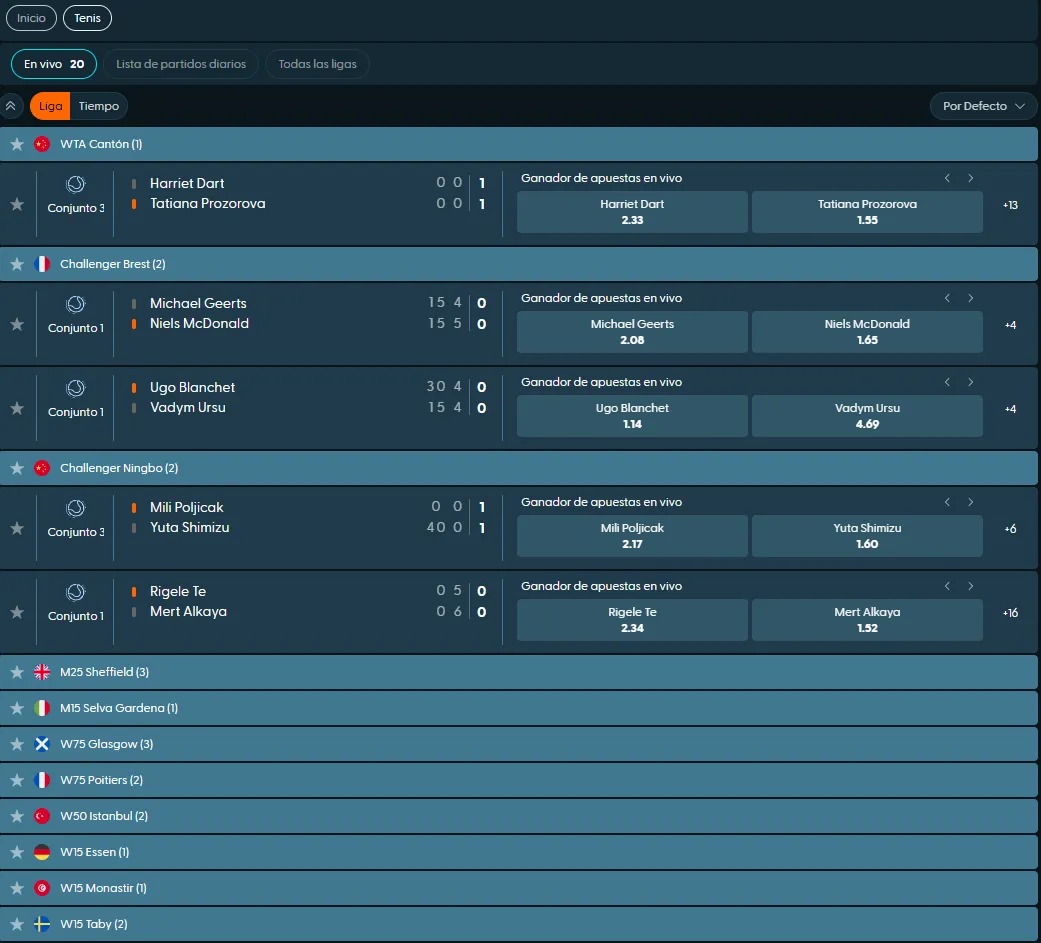
Task: Previous market arrow in Rigele Te match
Action: 947,586
